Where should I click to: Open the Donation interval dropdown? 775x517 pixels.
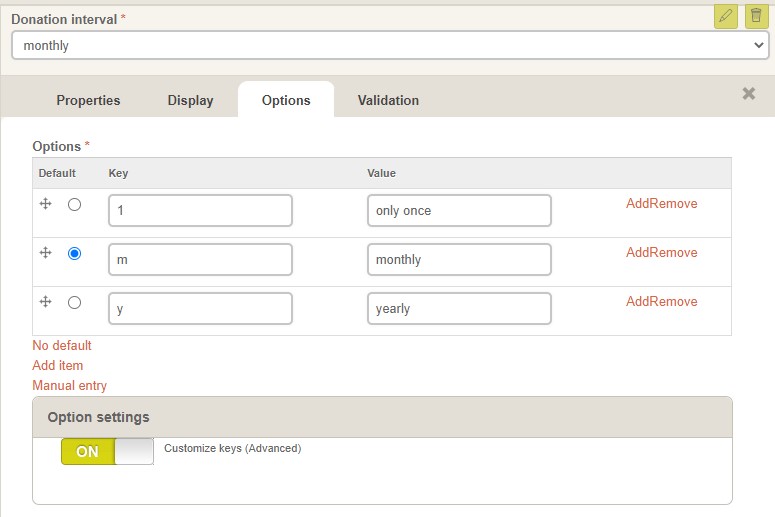pyautogui.click(x=390, y=45)
